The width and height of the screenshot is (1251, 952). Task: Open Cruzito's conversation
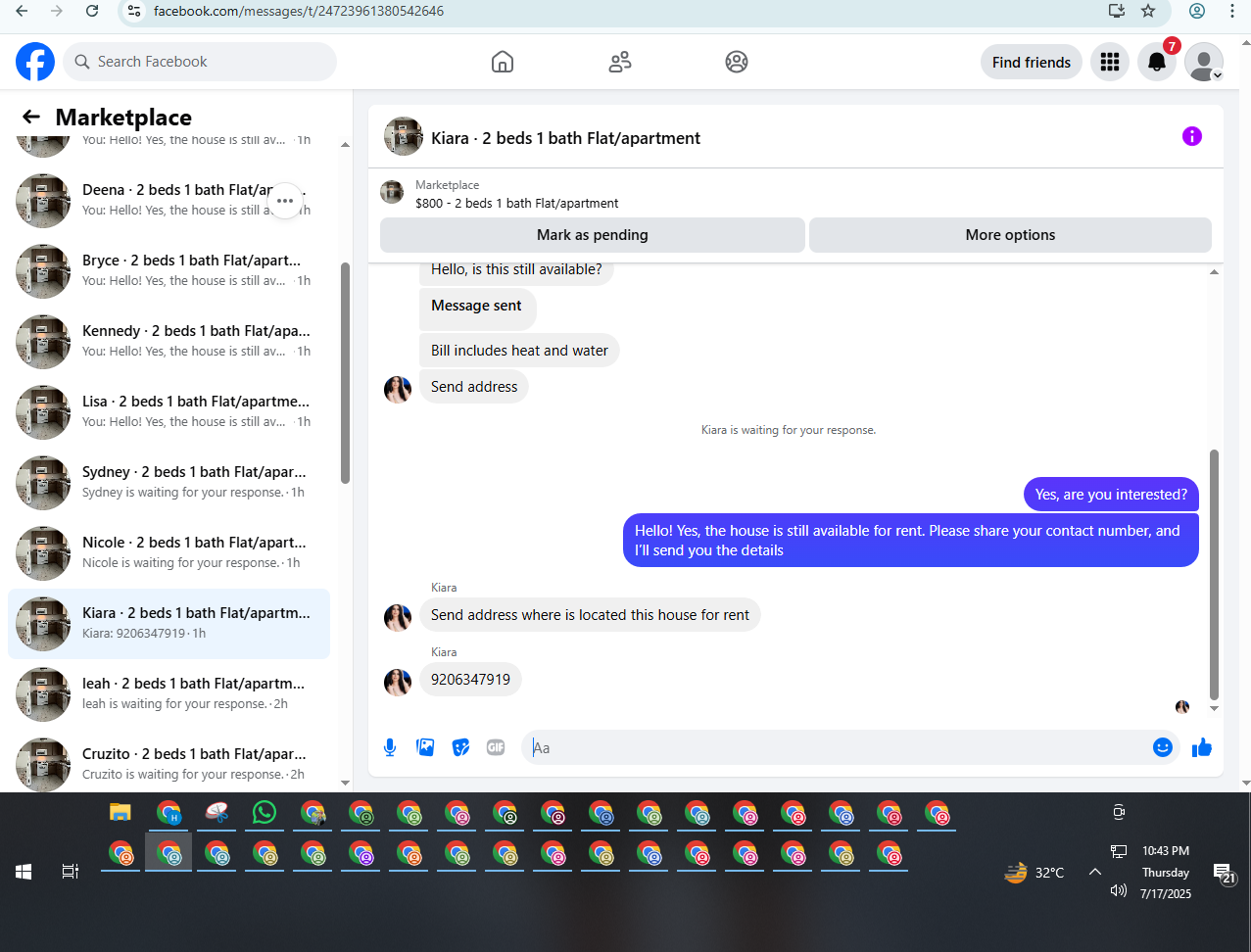click(168, 763)
